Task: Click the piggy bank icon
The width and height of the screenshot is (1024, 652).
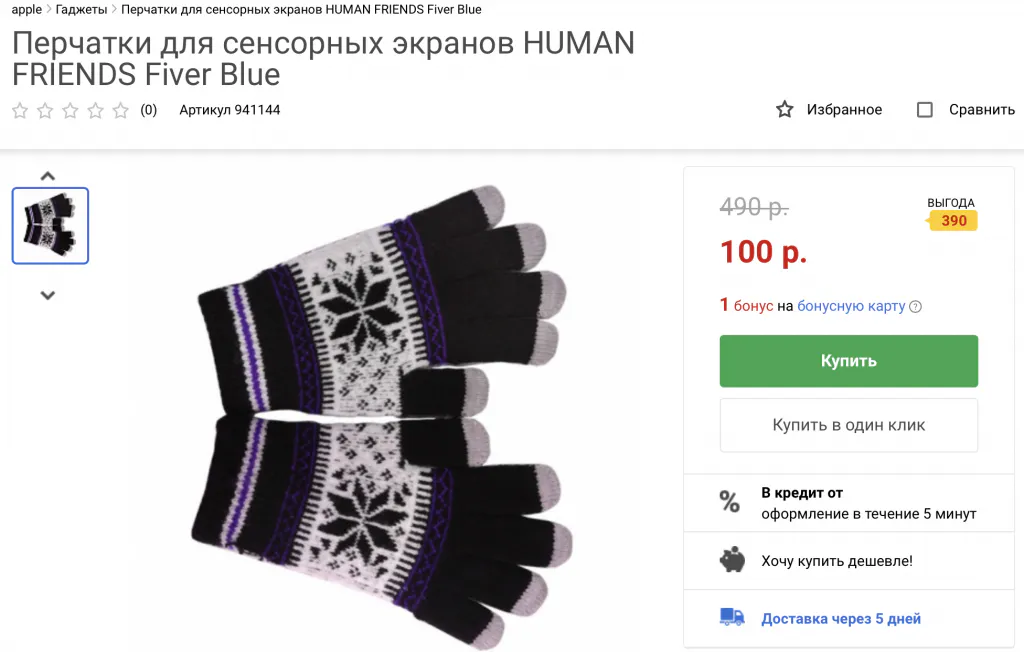Action: coord(732,560)
